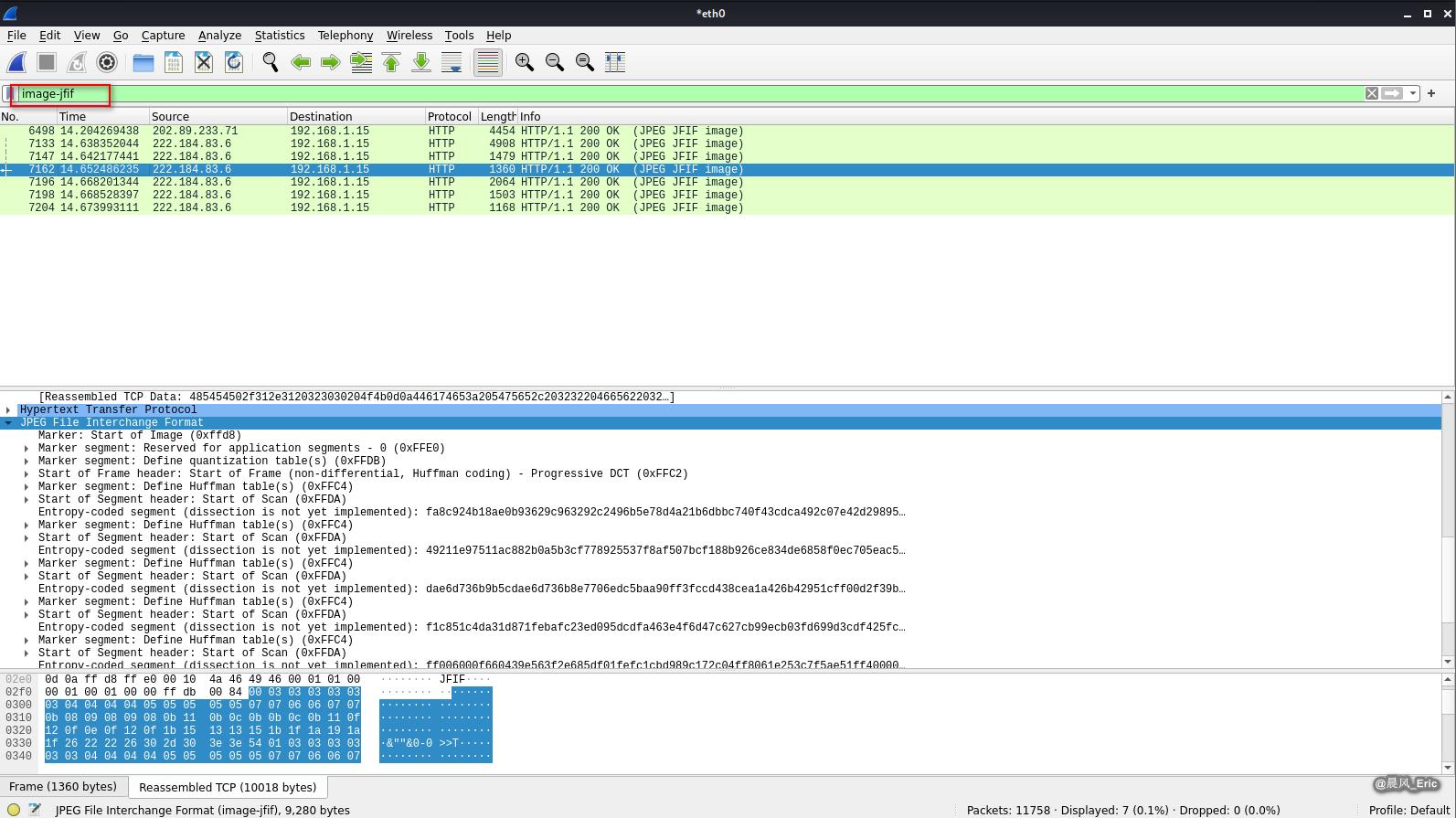Image resolution: width=1456 pixels, height=818 pixels.
Task: Start capturing packets with the shark fin icon
Action: 16,62
